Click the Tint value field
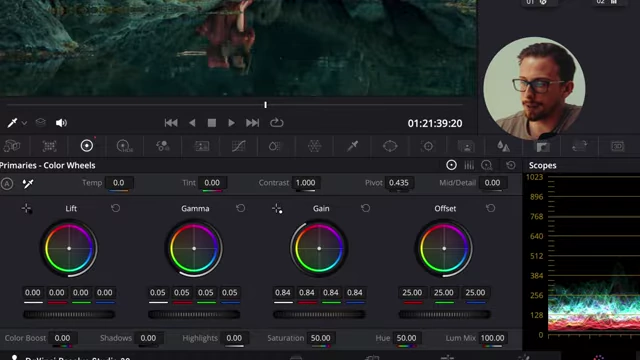The height and width of the screenshot is (360, 640). [x=212, y=182]
